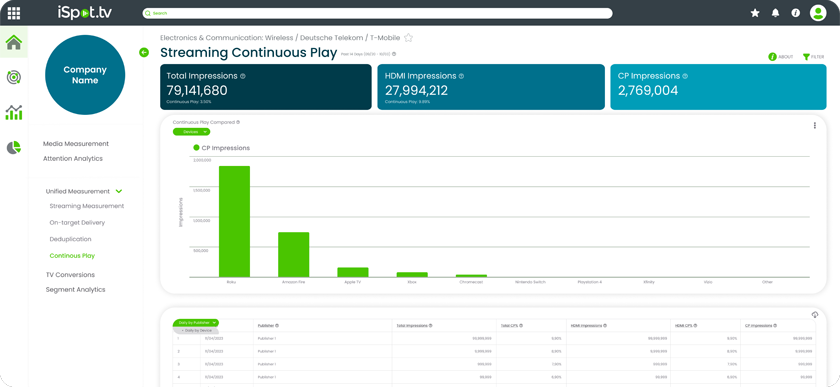Select Deduplication in the sidebar
The width and height of the screenshot is (840, 387).
click(70, 239)
